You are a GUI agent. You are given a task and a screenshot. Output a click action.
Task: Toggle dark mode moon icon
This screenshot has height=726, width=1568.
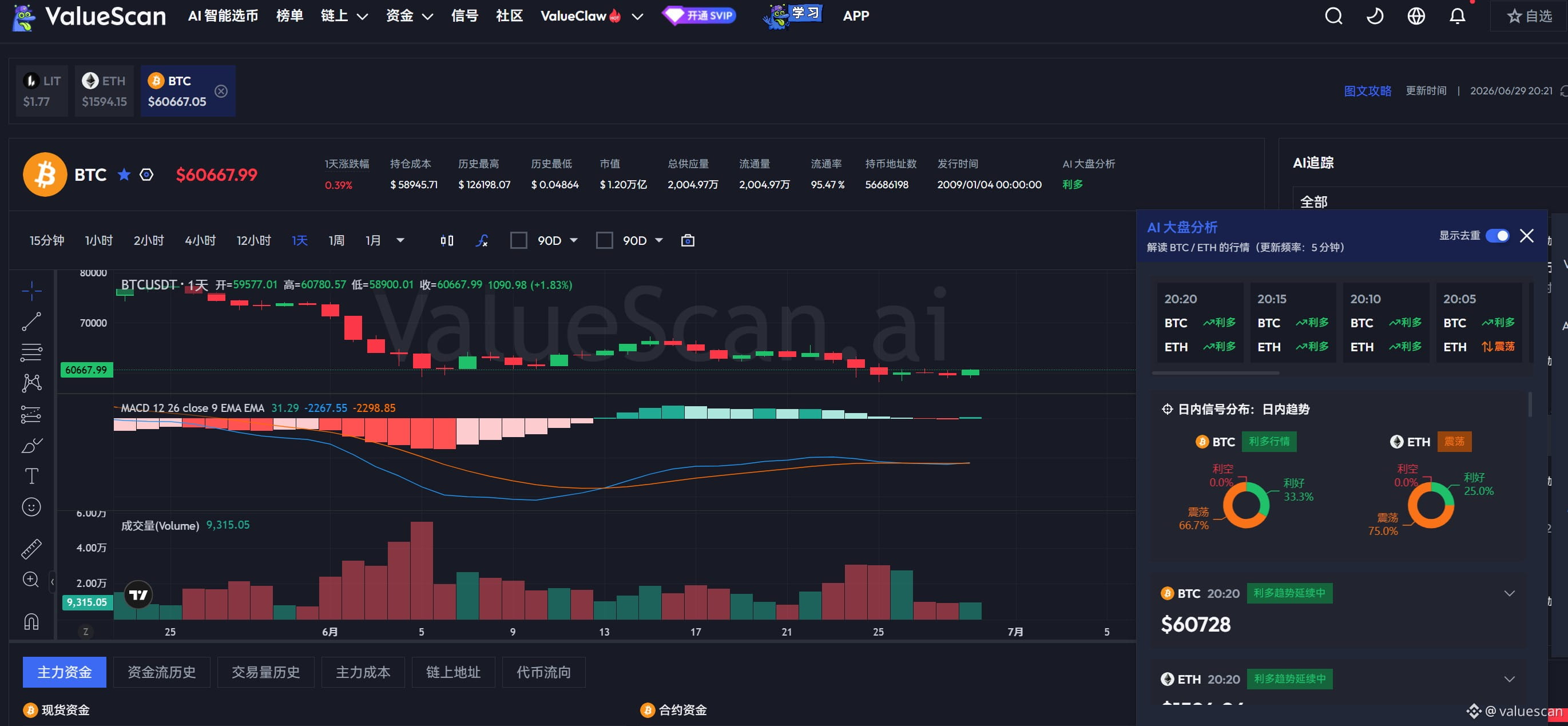(1375, 16)
